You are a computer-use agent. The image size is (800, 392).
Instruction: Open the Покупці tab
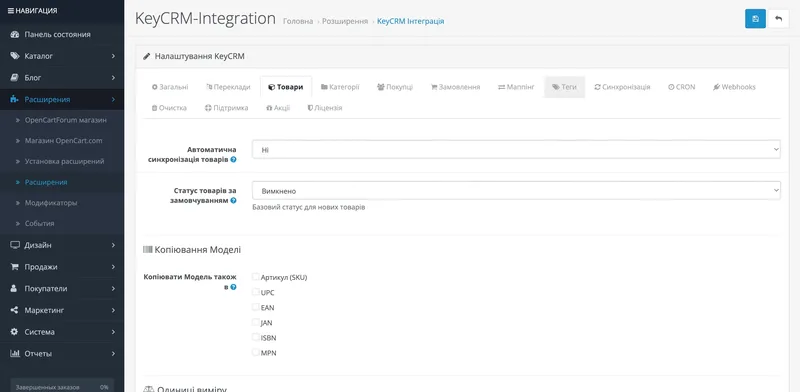[x=395, y=87]
